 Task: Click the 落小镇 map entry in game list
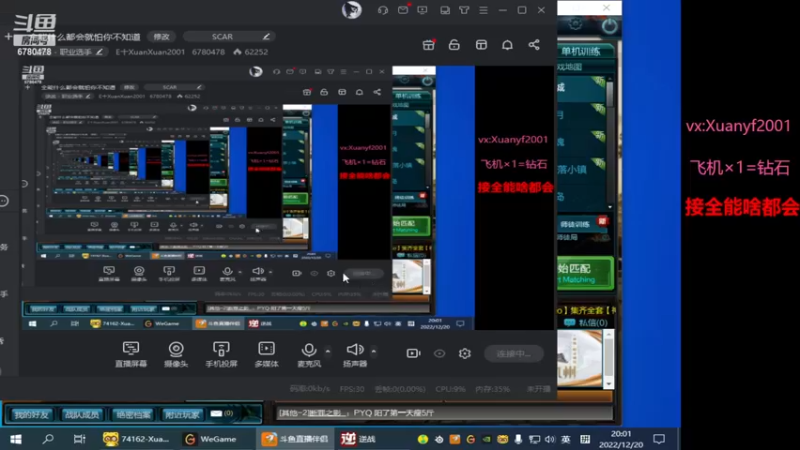[x=582, y=169]
